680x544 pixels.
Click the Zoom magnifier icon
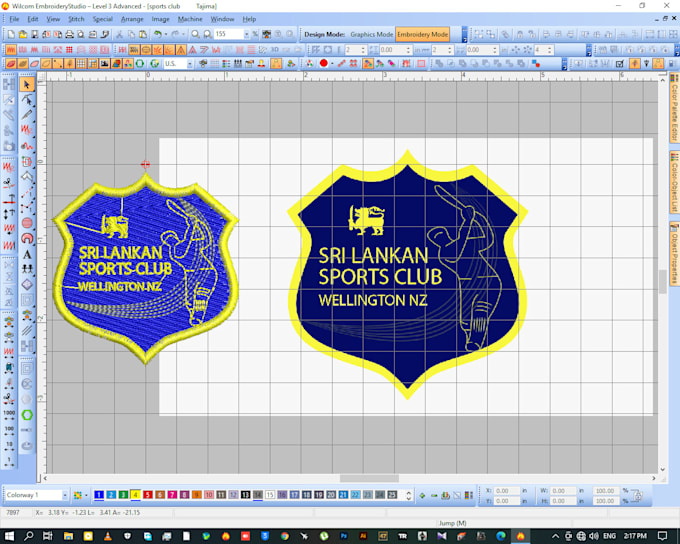(x=196, y=34)
